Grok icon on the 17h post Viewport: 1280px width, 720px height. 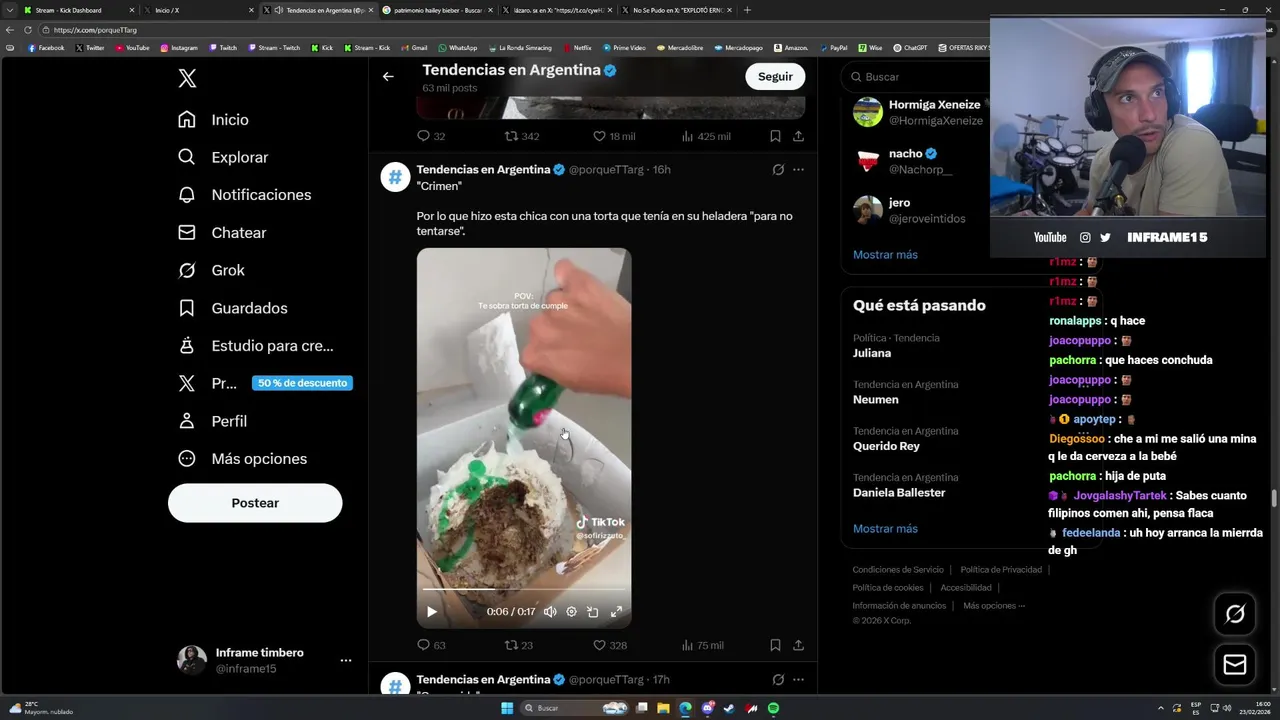click(778, 680)
